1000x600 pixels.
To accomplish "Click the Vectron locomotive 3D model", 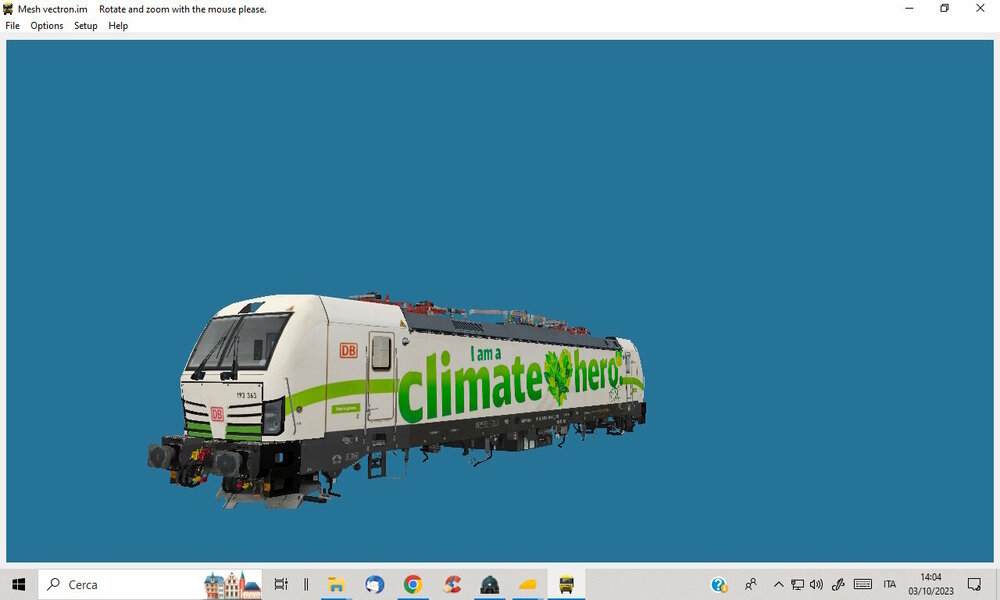I will 396,400.
